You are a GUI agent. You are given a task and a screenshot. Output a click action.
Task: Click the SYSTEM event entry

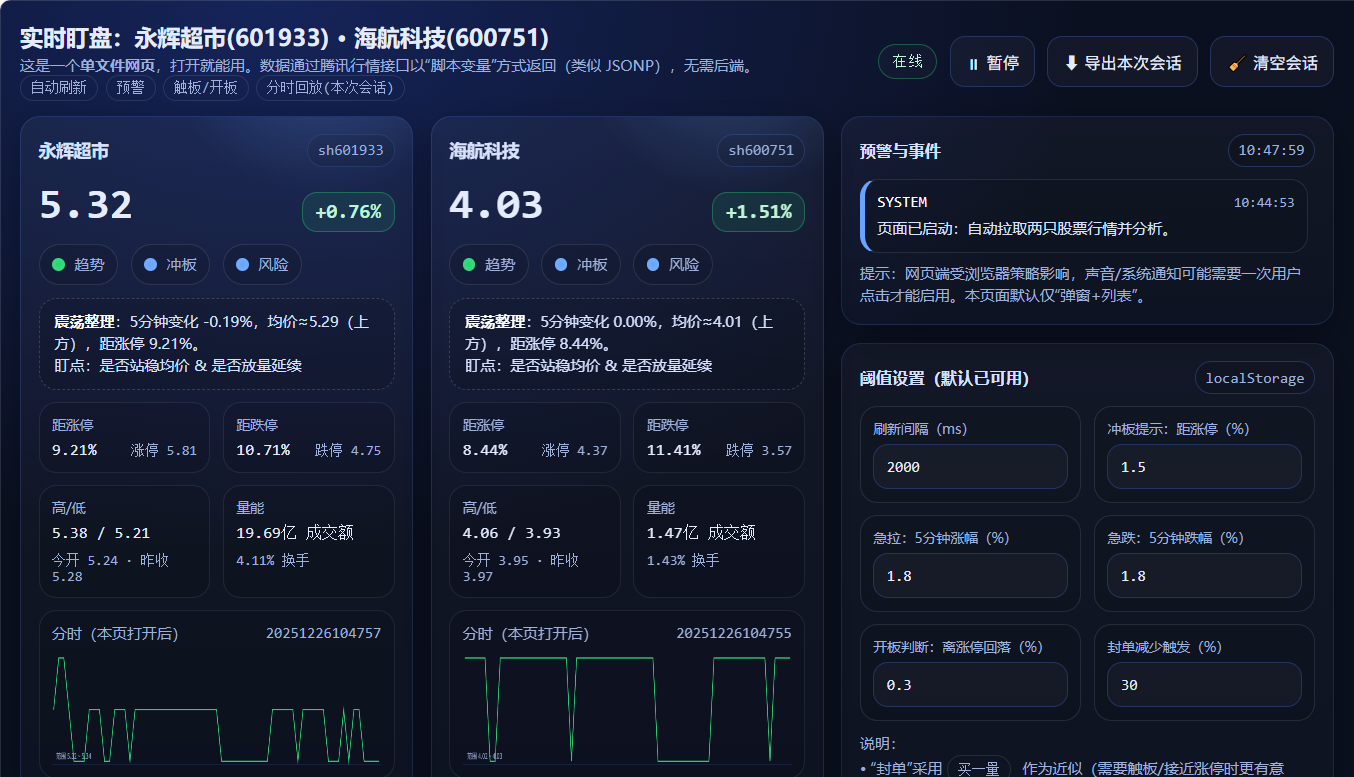[x=1084, y=216]
